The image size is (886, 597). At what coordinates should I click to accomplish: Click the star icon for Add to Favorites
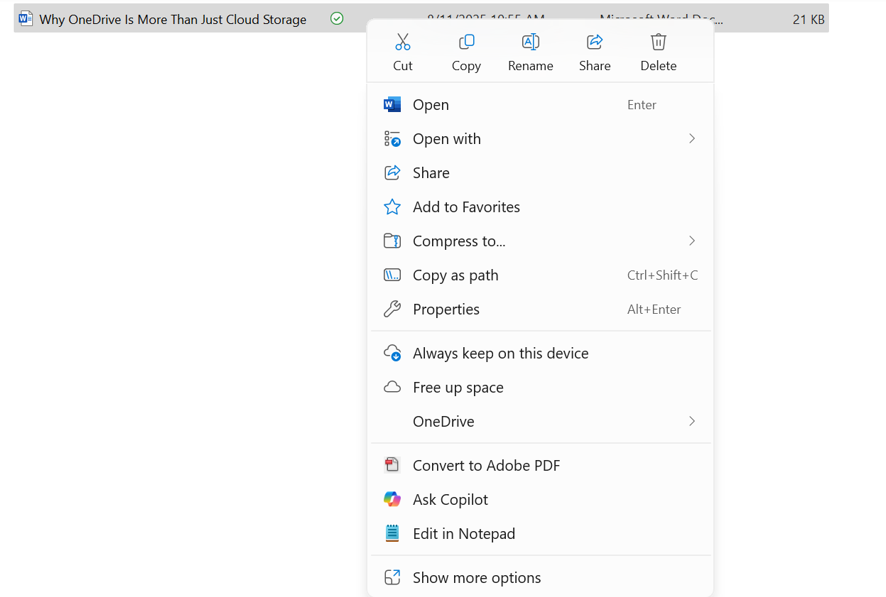tap(392, 207)
